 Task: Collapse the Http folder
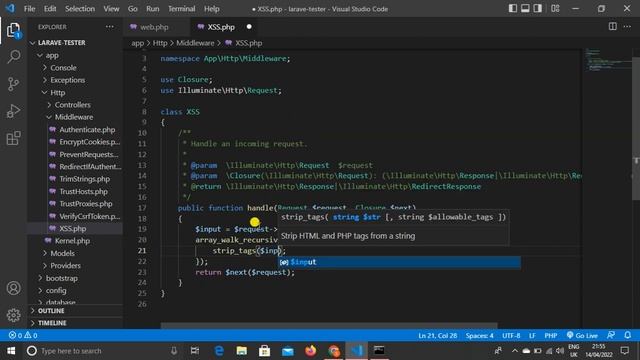click(58, 93)
